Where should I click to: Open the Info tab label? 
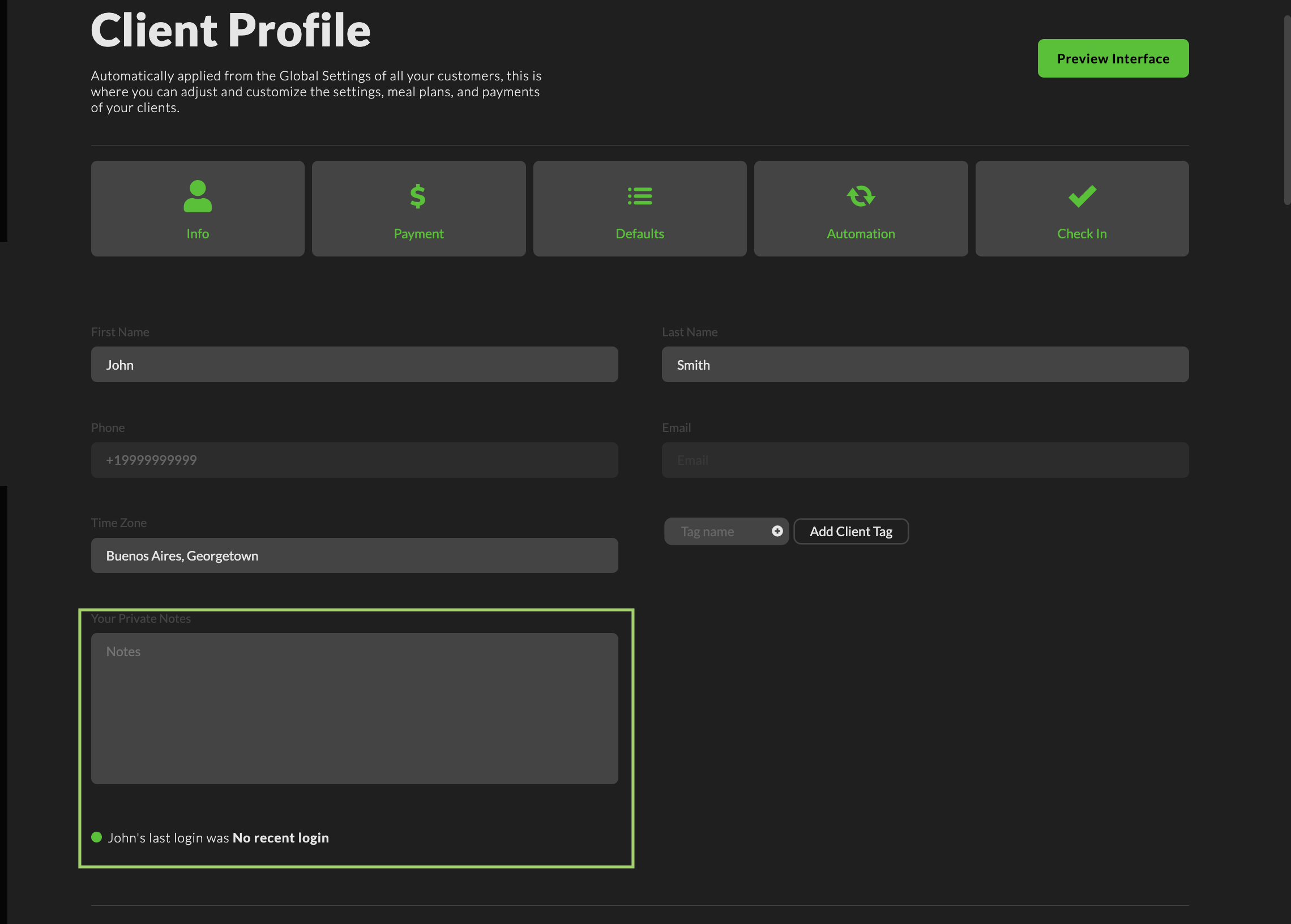point(198,234)
